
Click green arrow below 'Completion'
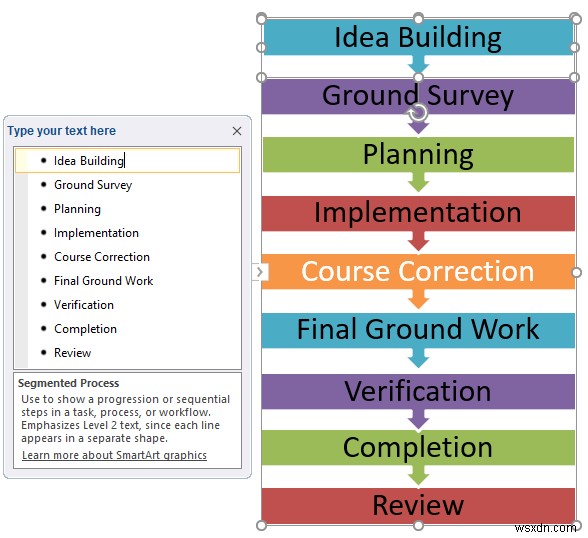point(418,475)
